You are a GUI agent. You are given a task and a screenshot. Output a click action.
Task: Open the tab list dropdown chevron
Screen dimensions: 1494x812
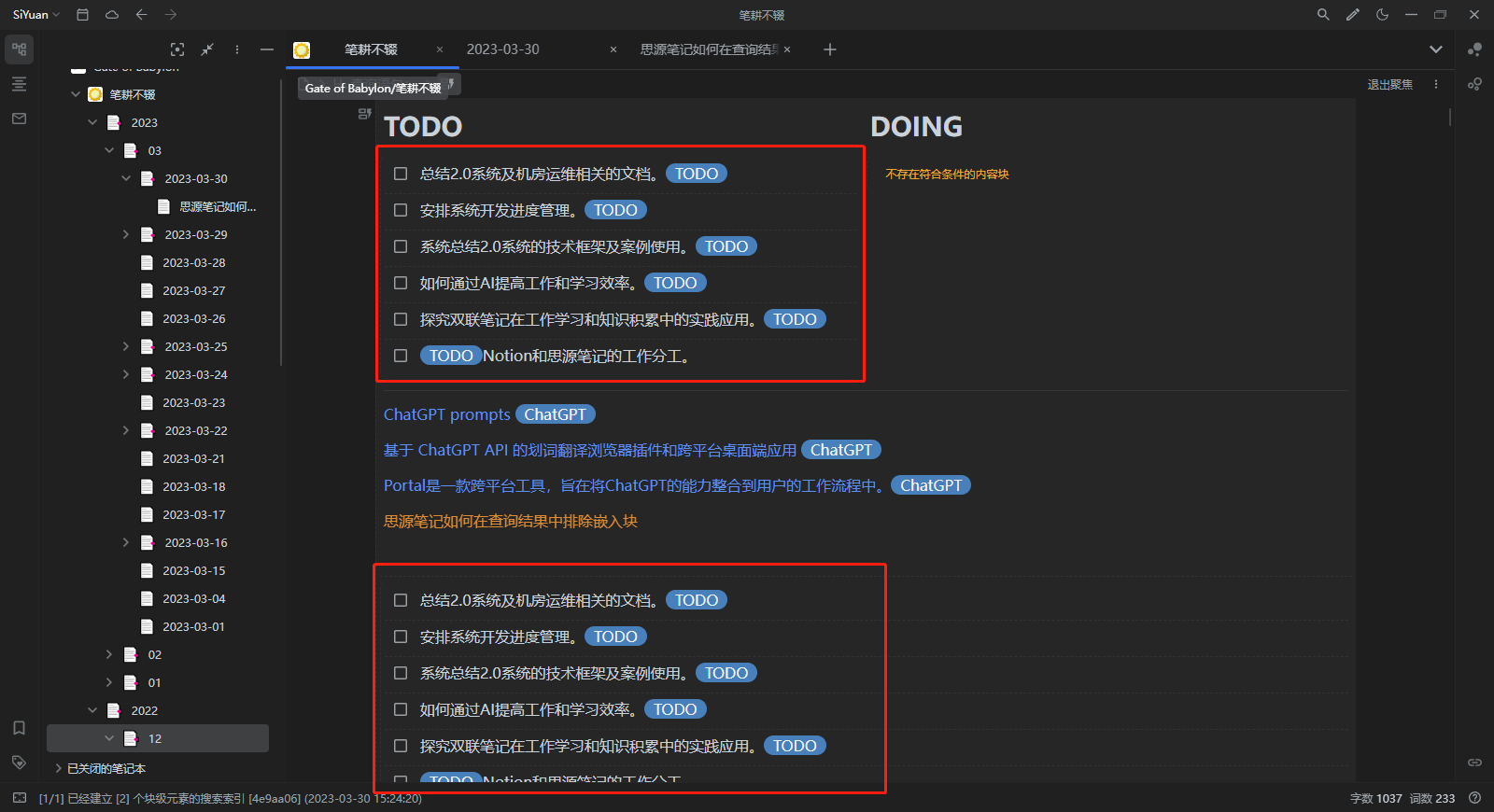click(x=1436, y=49)
